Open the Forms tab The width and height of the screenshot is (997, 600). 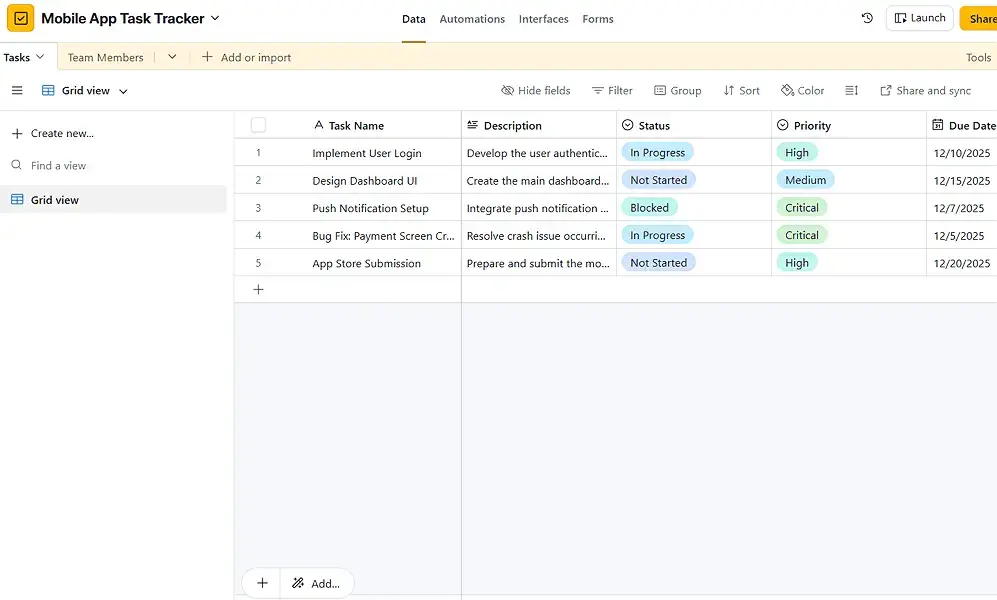click(597, 18)
